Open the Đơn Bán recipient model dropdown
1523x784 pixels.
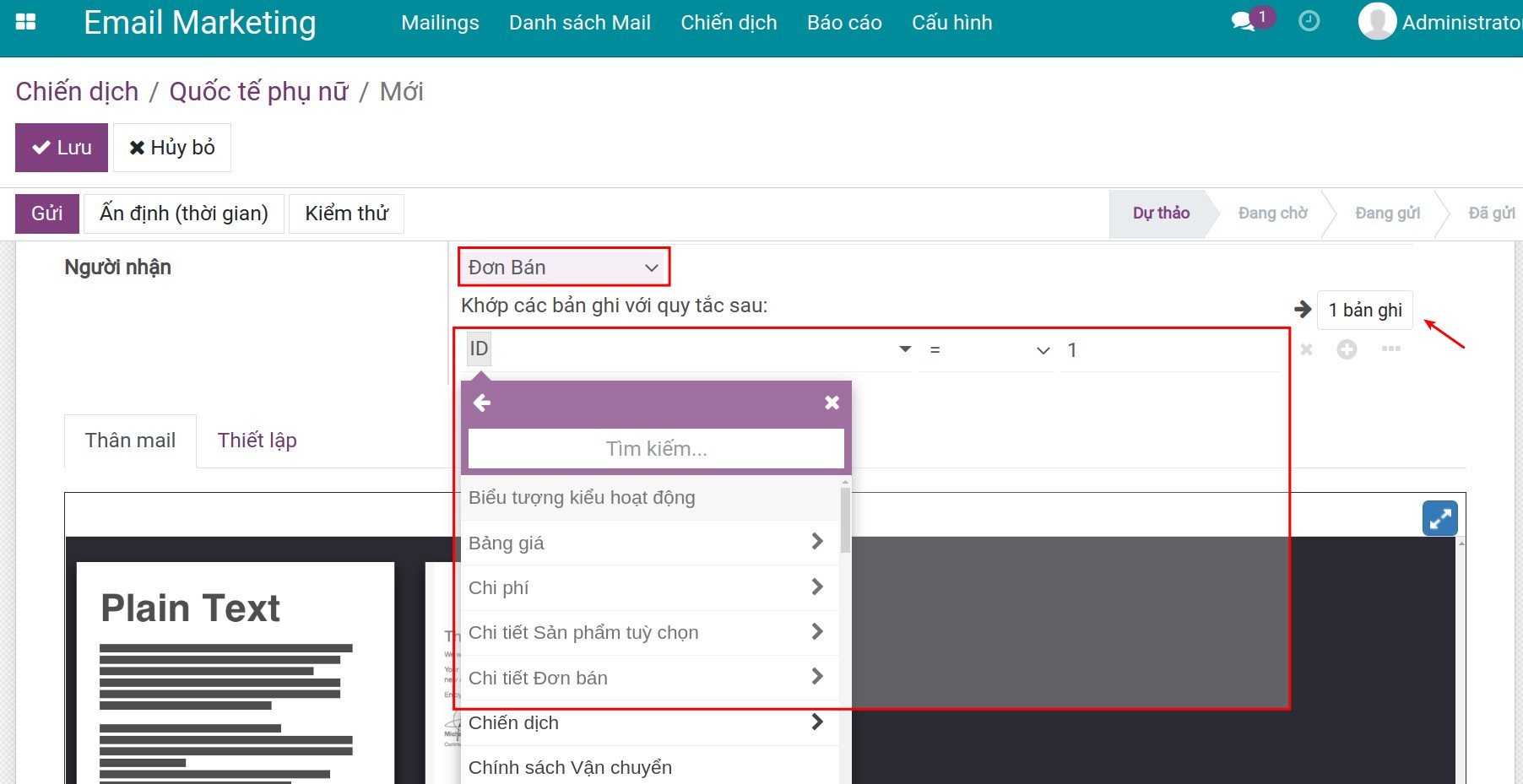pyautogui.click(x=563, y=268)
